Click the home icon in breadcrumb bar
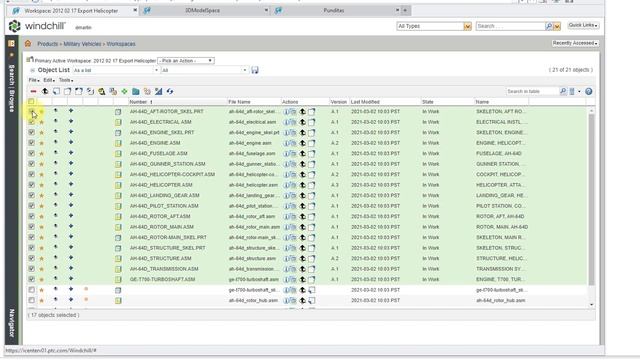The image size is (640, 360). pyautogui.click(x=28, y=44)
